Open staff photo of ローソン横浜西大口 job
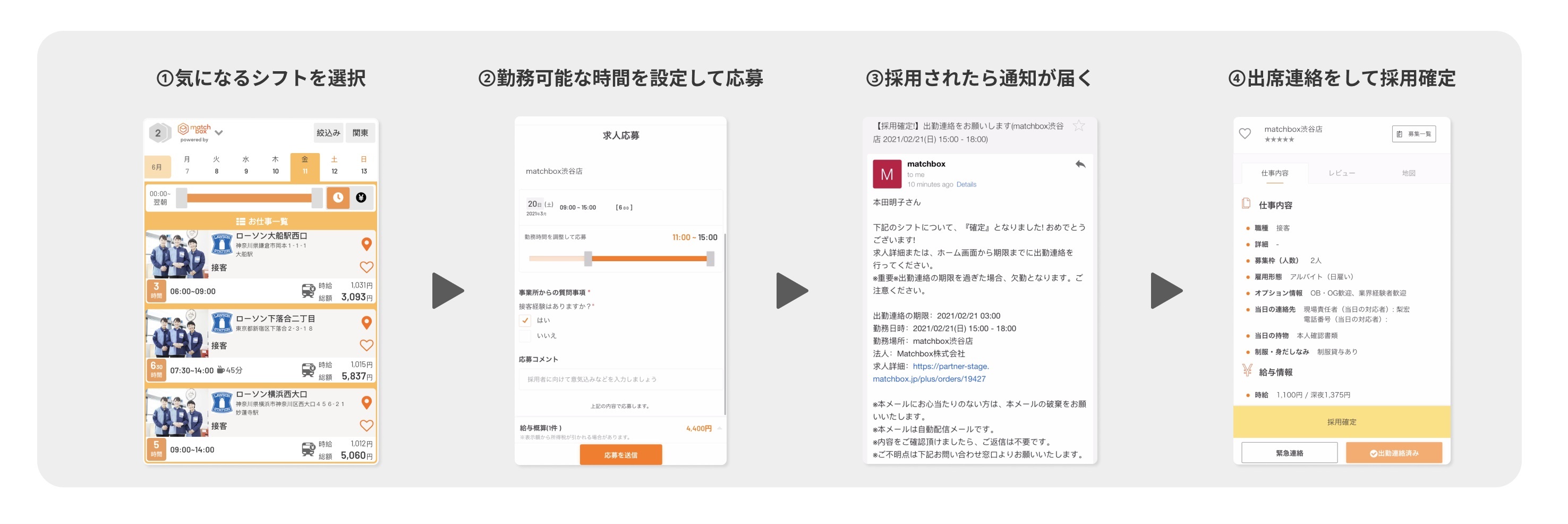This screenshot has width=1568, height=524. pyautogui.click(x=176, y=413)
